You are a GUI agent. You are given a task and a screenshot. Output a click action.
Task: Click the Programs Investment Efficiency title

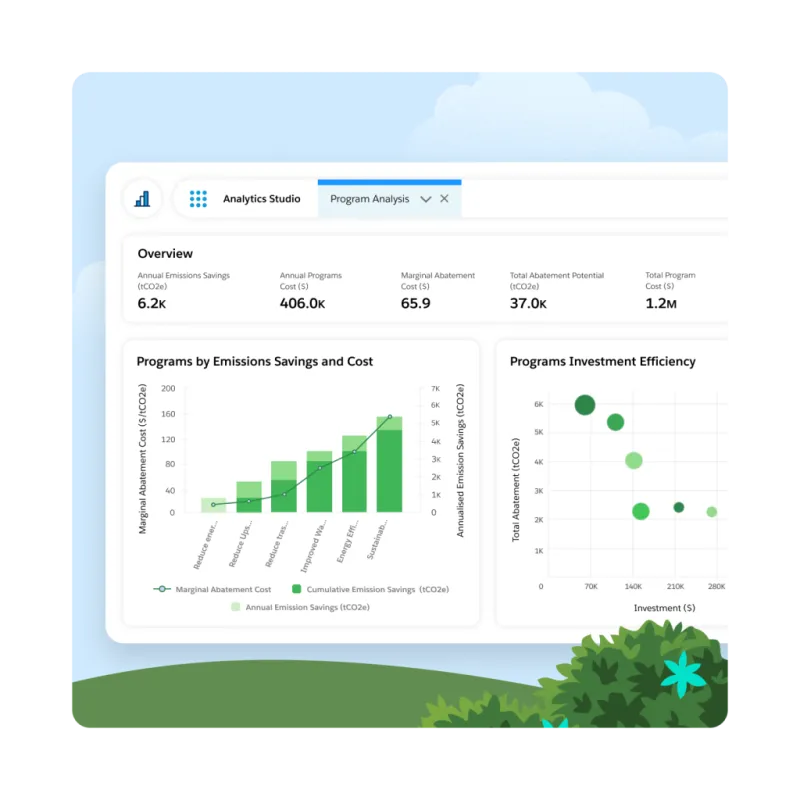point(603,361)
